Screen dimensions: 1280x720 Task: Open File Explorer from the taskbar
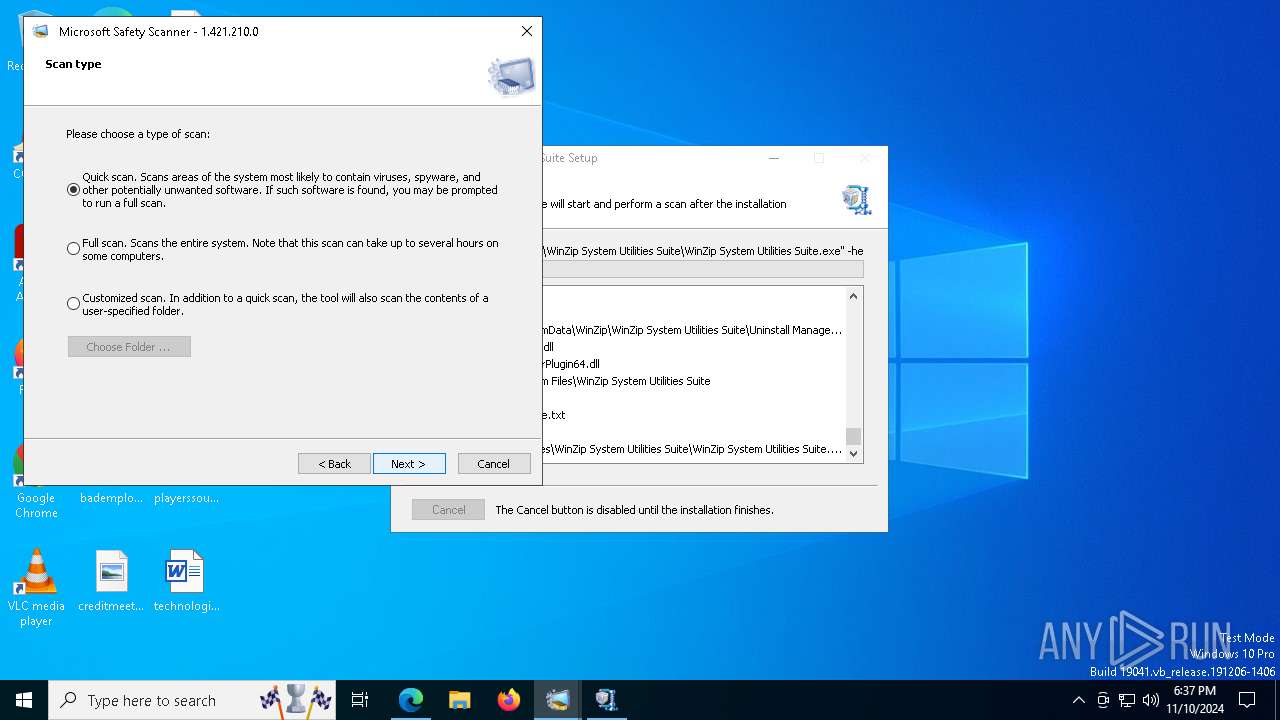pos(460,700)
